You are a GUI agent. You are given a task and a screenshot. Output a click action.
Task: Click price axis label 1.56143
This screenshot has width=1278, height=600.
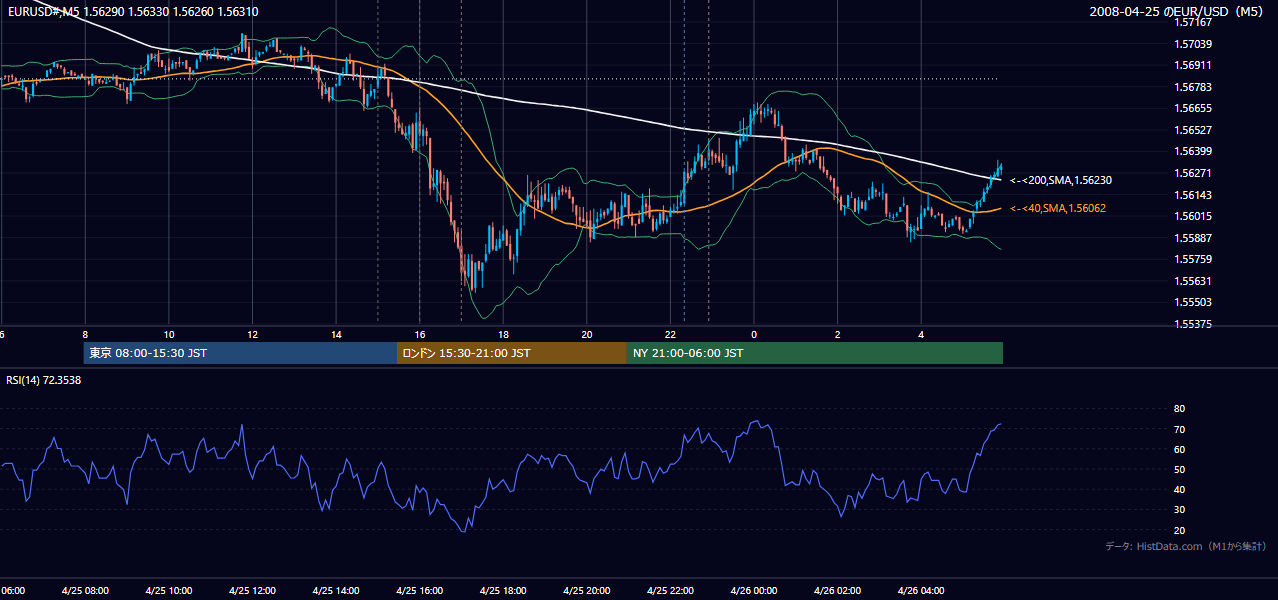[x=1193, y=195]
